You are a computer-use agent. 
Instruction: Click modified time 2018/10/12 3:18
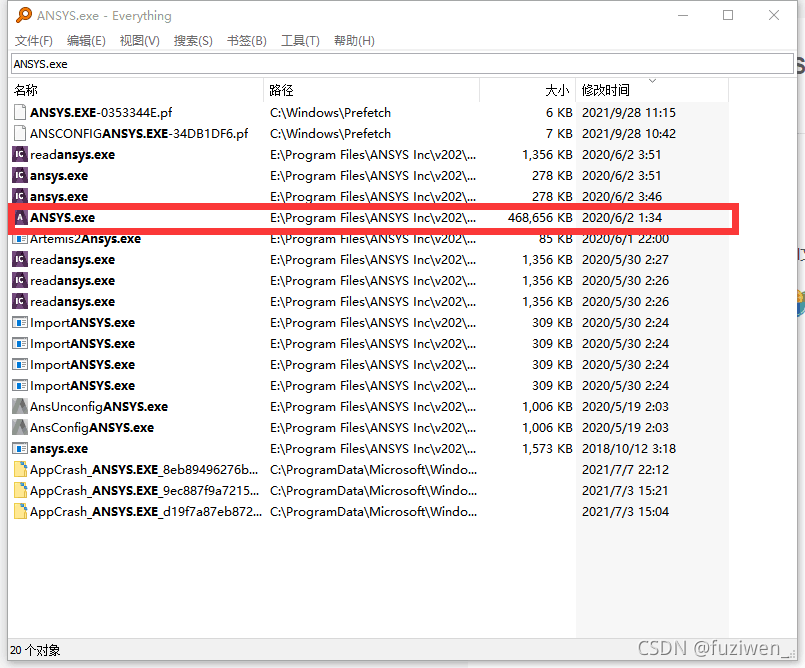point(629,448)
